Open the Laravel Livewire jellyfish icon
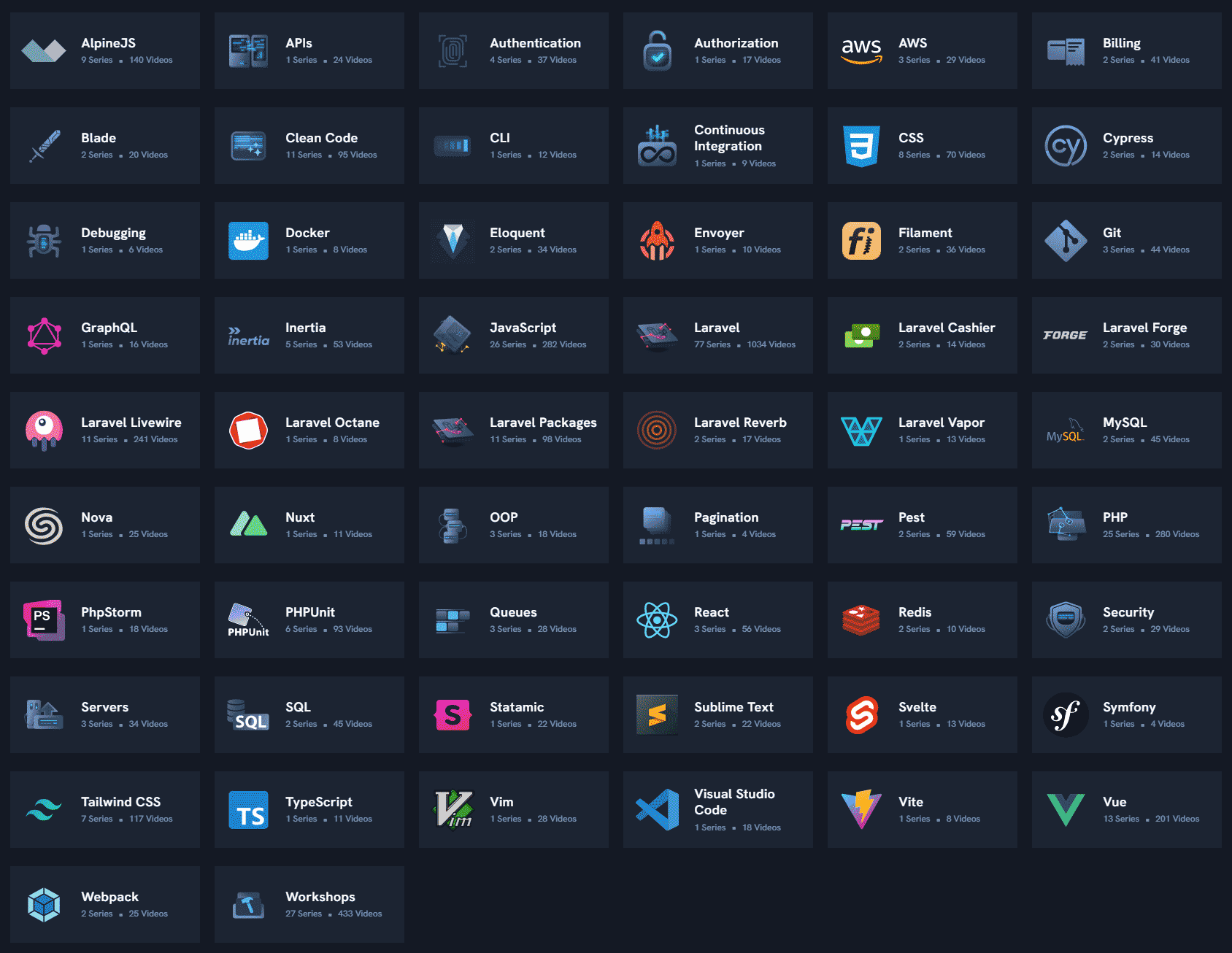The image size is (1232, 953). point(44,431)
